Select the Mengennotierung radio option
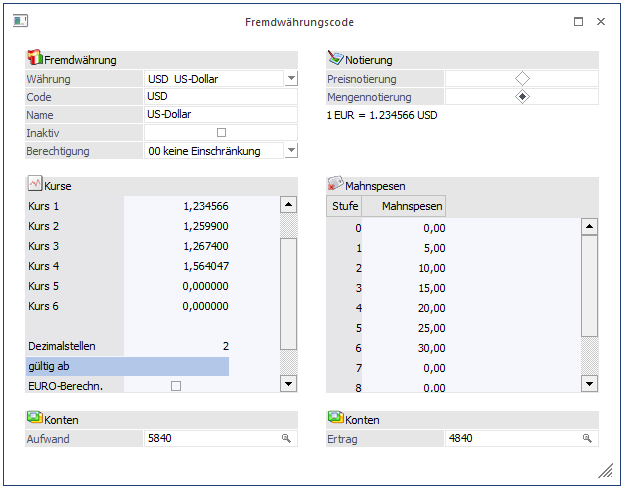This screenshot has height=489, width=625. point(522,97)
